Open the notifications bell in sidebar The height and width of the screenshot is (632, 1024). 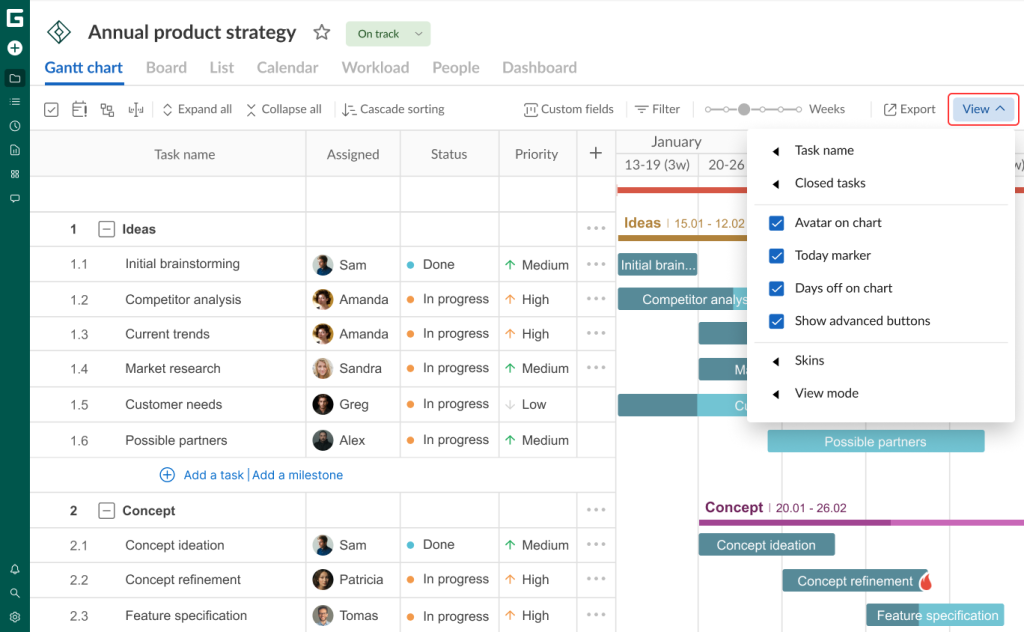click(x=14, y=568)
